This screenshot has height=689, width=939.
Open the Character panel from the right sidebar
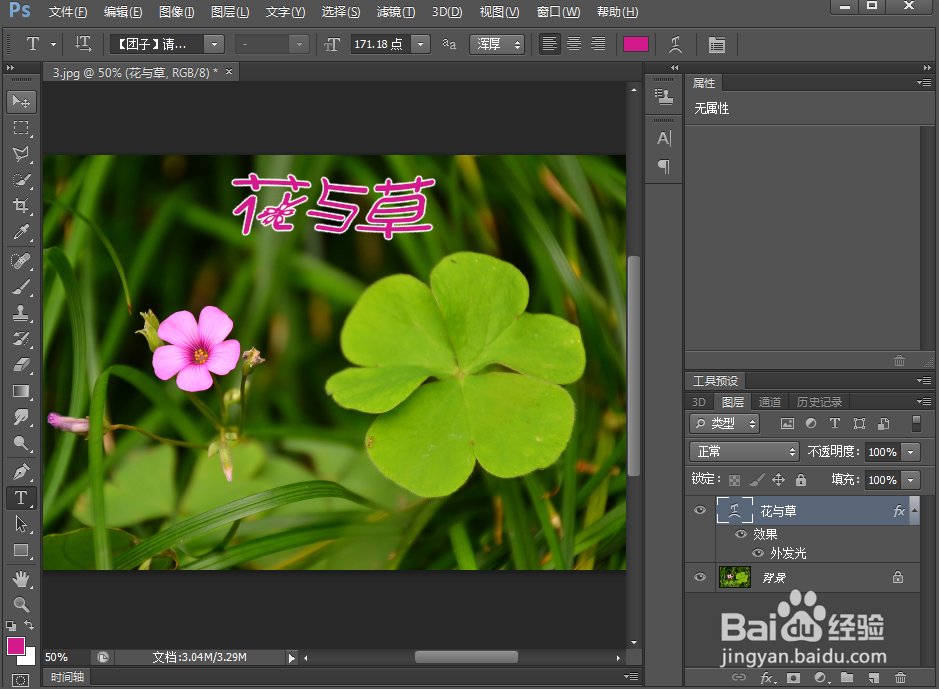coord(663,138)
